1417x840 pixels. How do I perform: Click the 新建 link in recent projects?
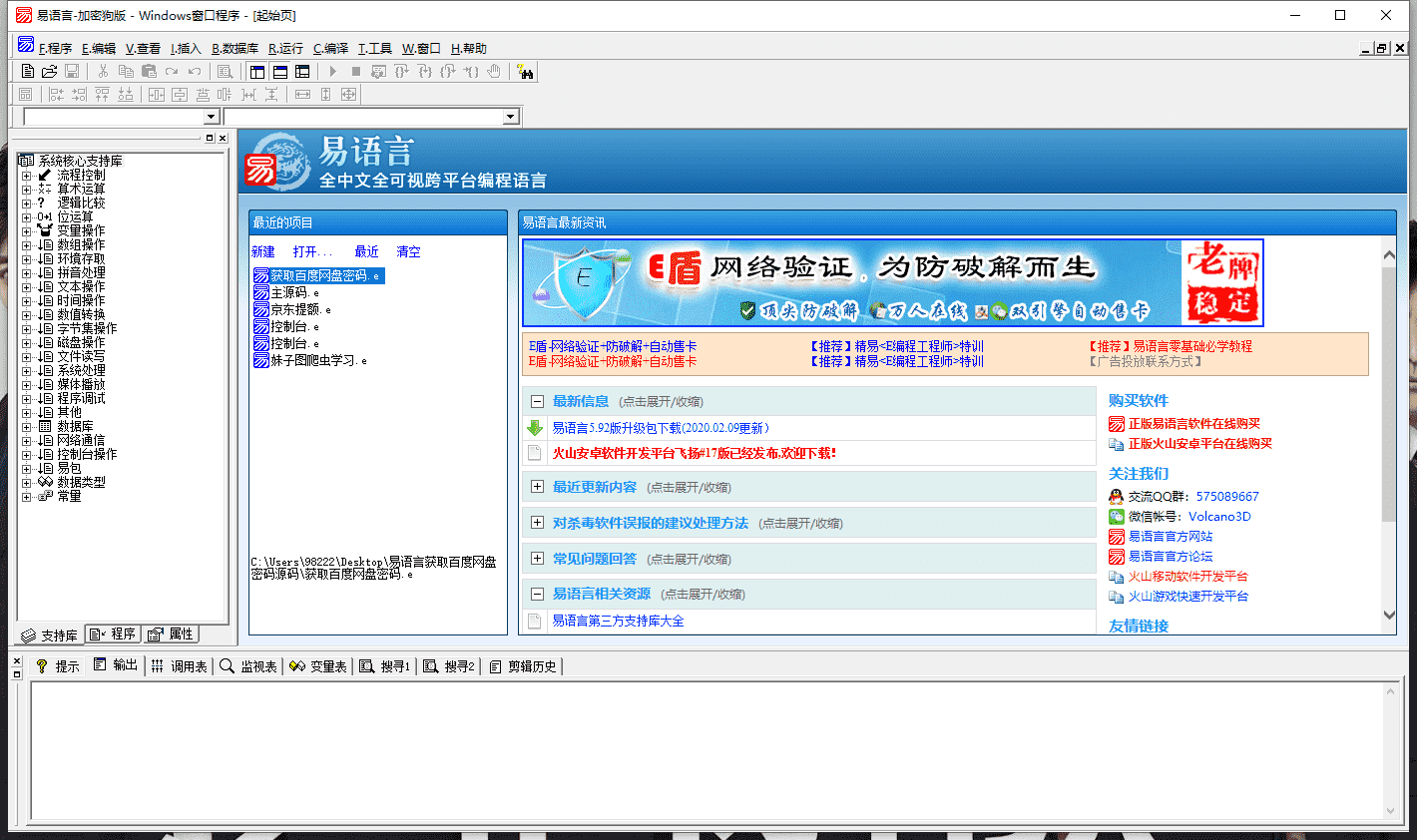263,251
